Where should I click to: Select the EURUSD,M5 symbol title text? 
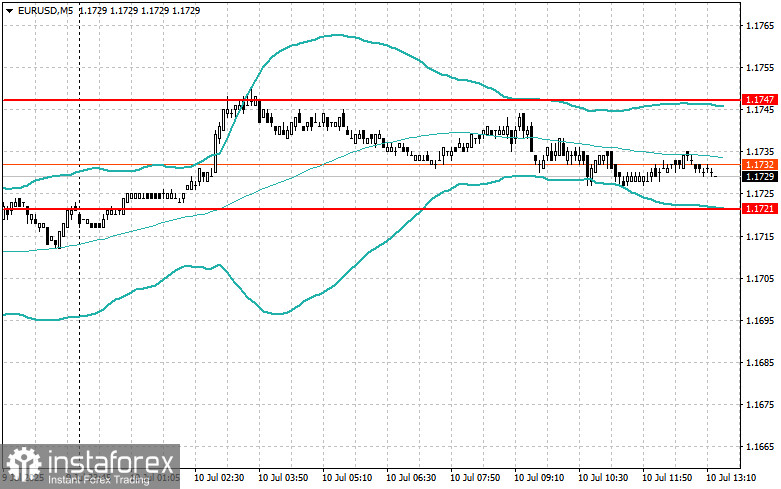[x=45, y=10]
